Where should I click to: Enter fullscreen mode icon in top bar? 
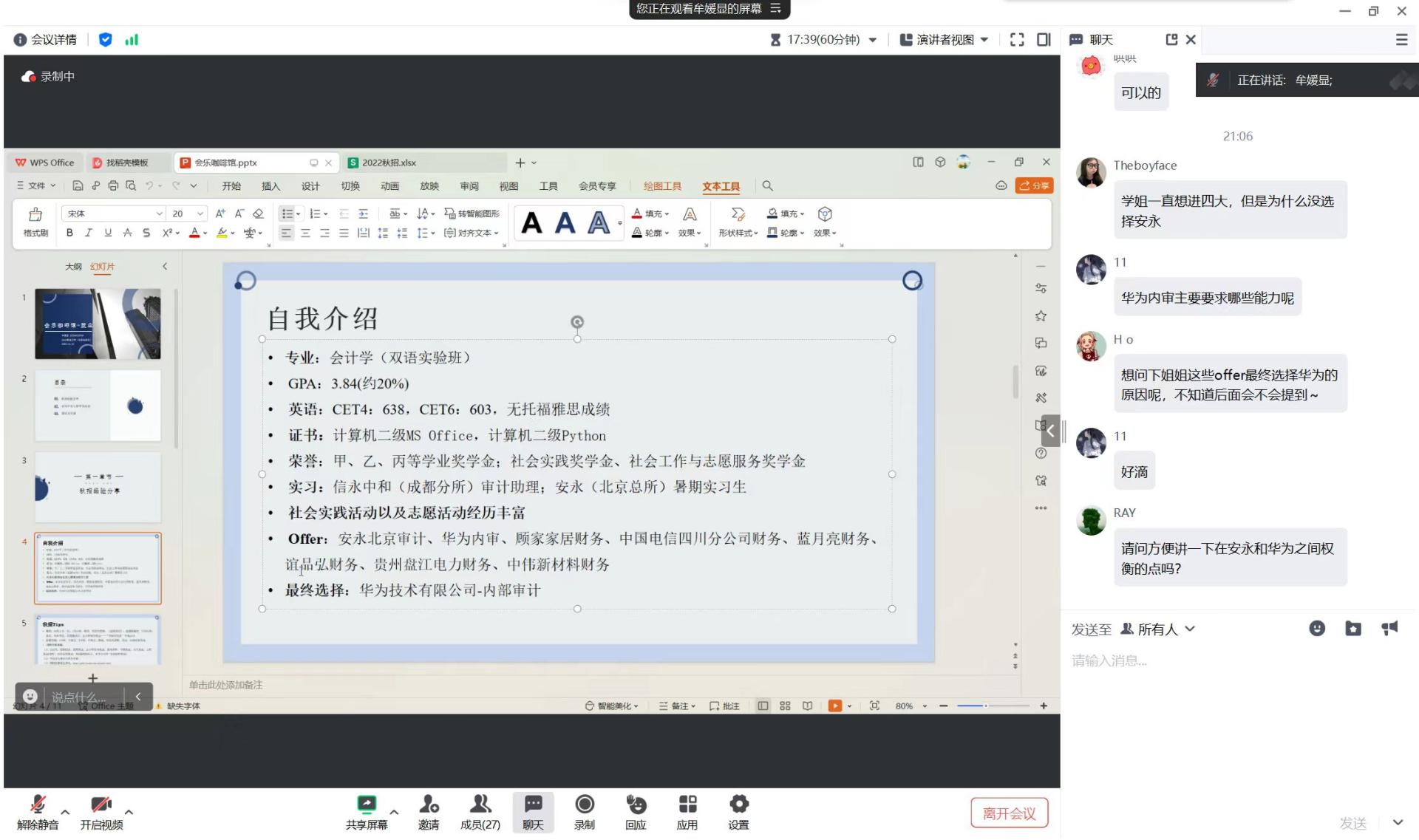click(1017, 40)
